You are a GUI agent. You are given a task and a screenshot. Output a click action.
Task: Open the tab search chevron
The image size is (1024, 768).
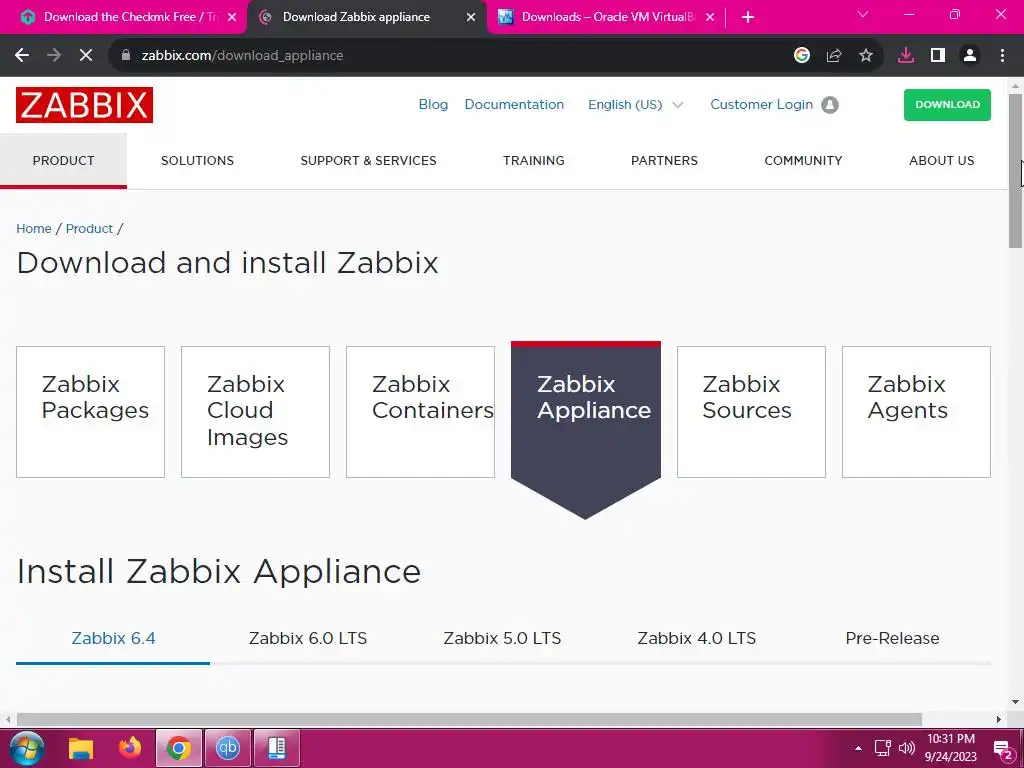[x=863, y=14]
